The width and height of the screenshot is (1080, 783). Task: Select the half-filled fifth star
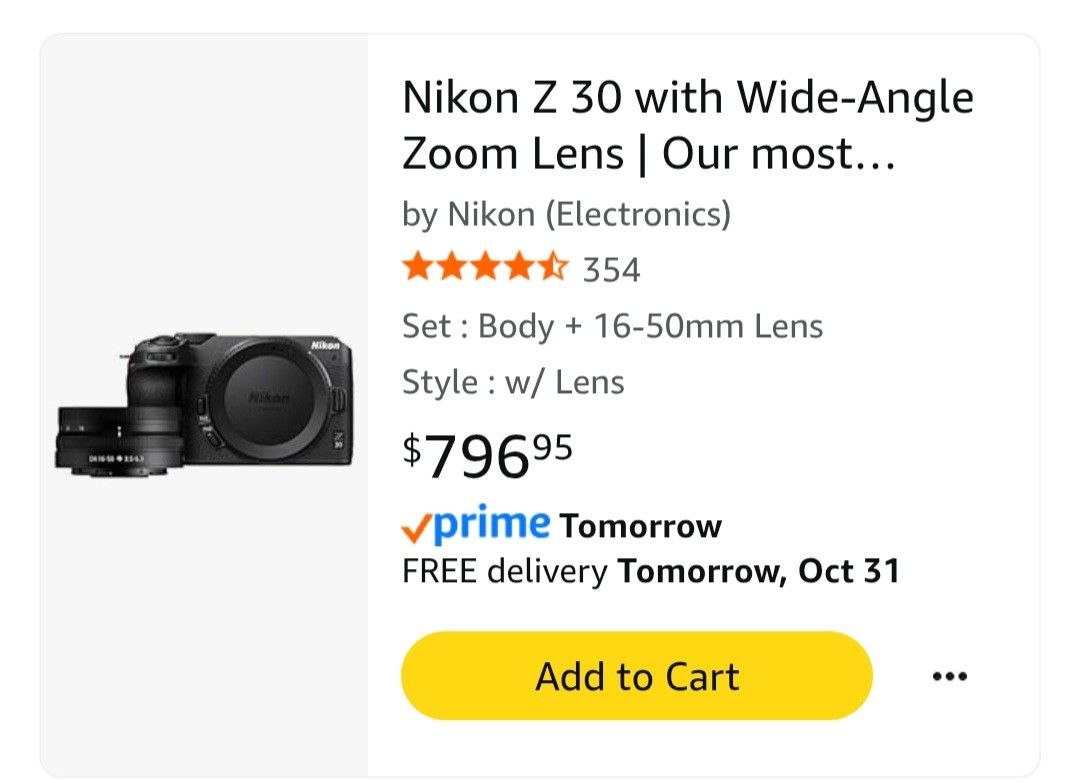554,267
